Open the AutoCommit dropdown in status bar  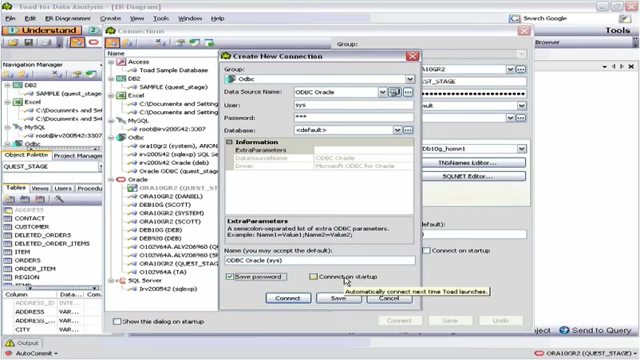(x=56, y=353)
